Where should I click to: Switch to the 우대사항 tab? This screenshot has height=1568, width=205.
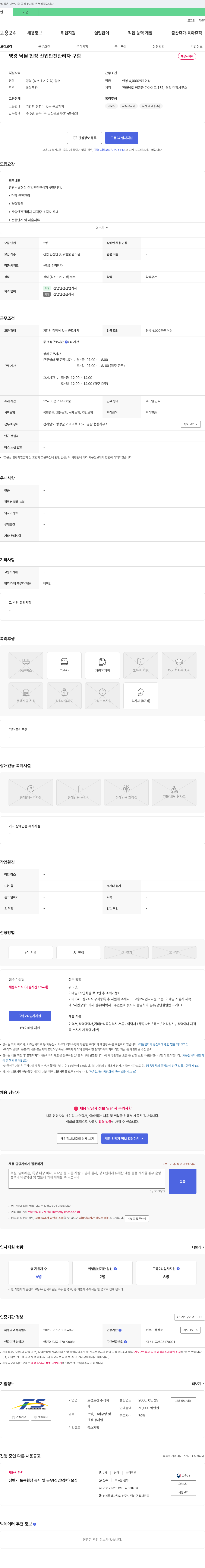(x=82, y=46)
